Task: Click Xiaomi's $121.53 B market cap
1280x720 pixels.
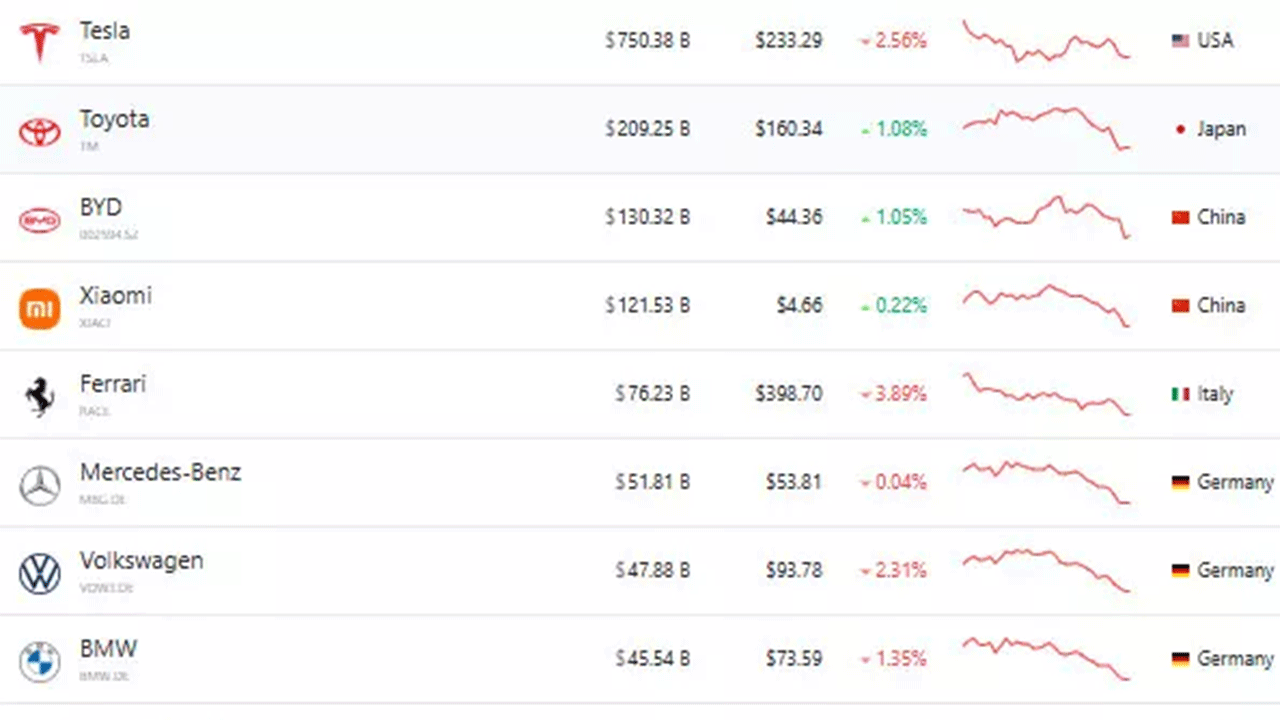Action: [x=647, y=305]
